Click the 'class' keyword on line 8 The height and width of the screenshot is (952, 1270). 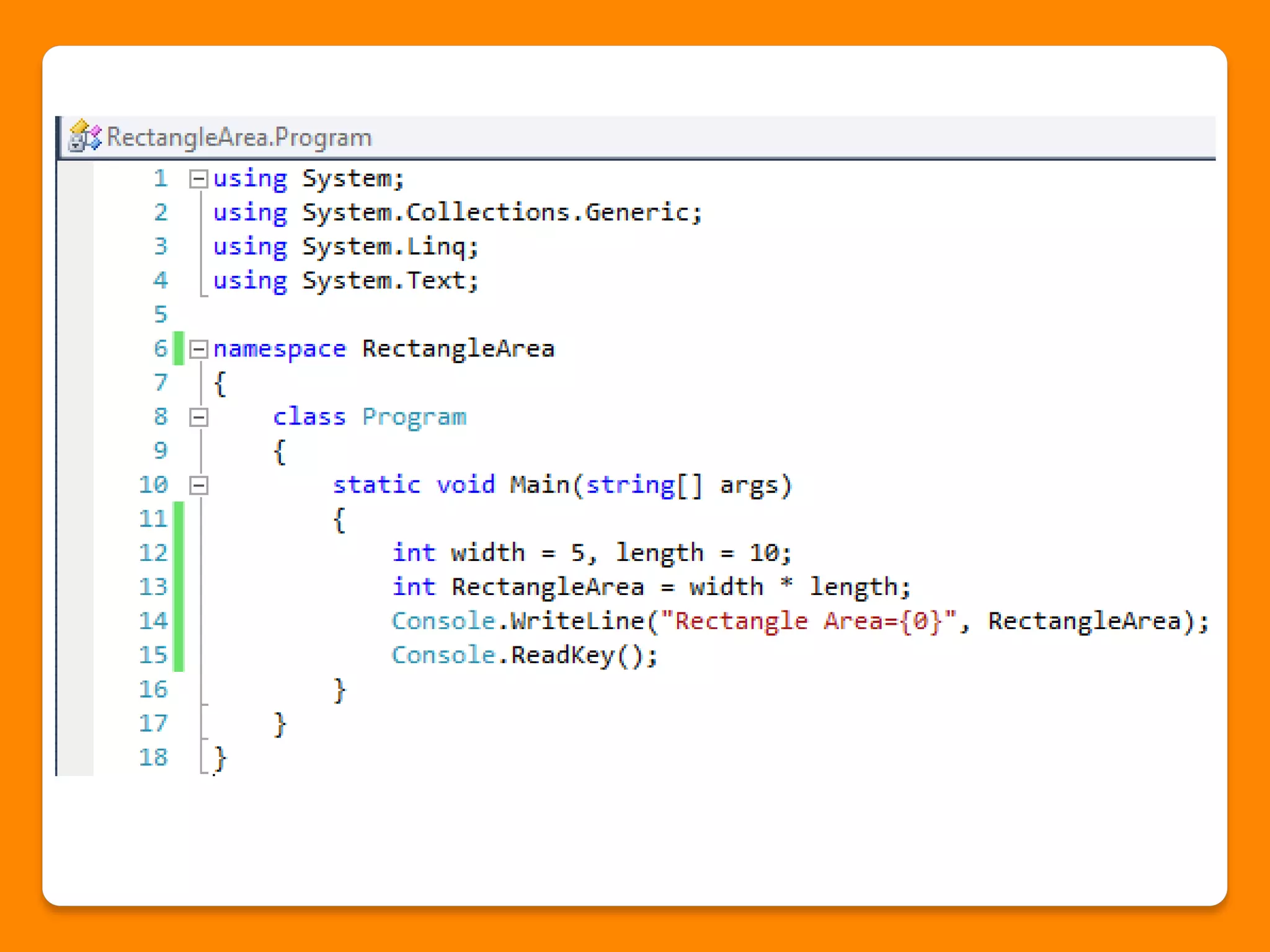click(x=309, y=417)
